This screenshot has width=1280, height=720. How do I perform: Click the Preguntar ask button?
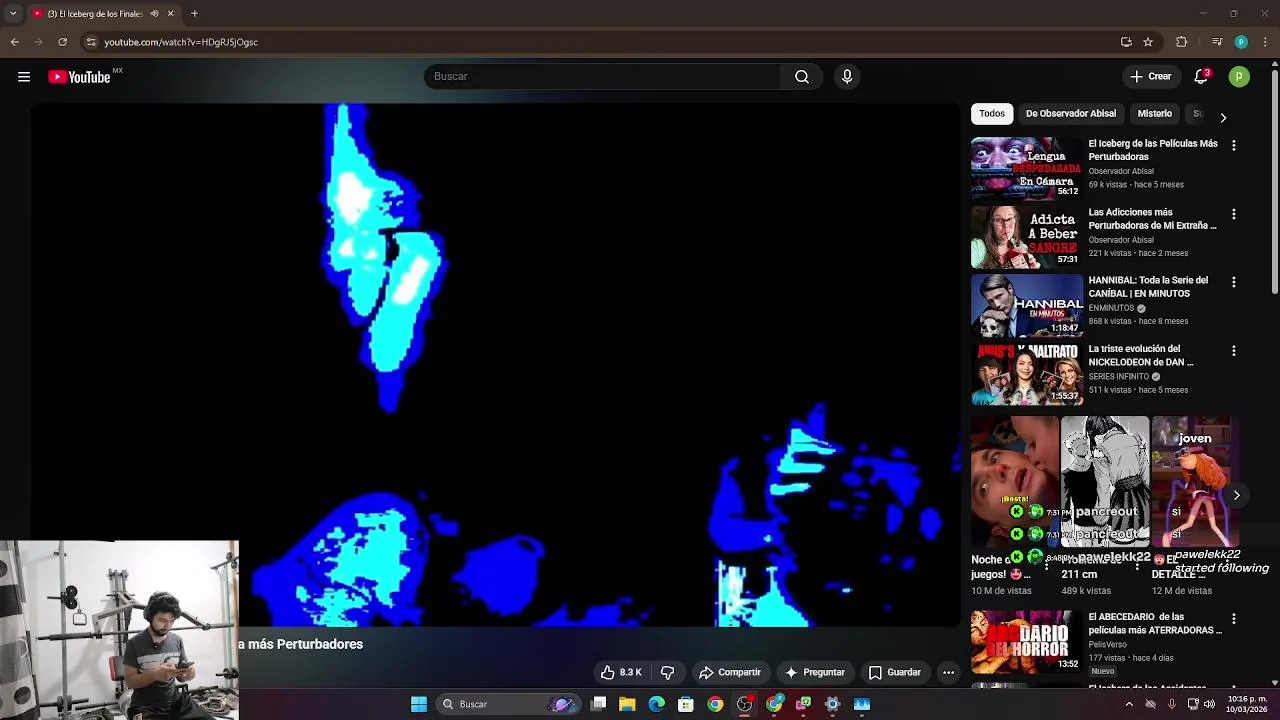(x=815, y=673)
